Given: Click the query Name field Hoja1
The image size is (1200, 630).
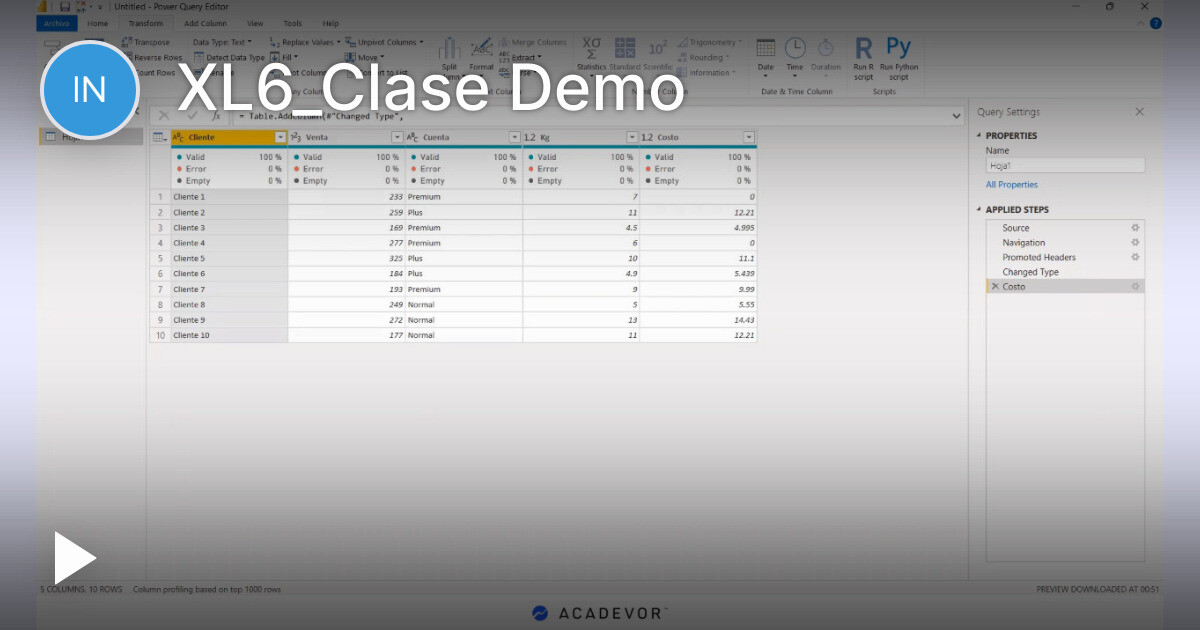Looking at the screenshot, I should [x=1065, y=166].
